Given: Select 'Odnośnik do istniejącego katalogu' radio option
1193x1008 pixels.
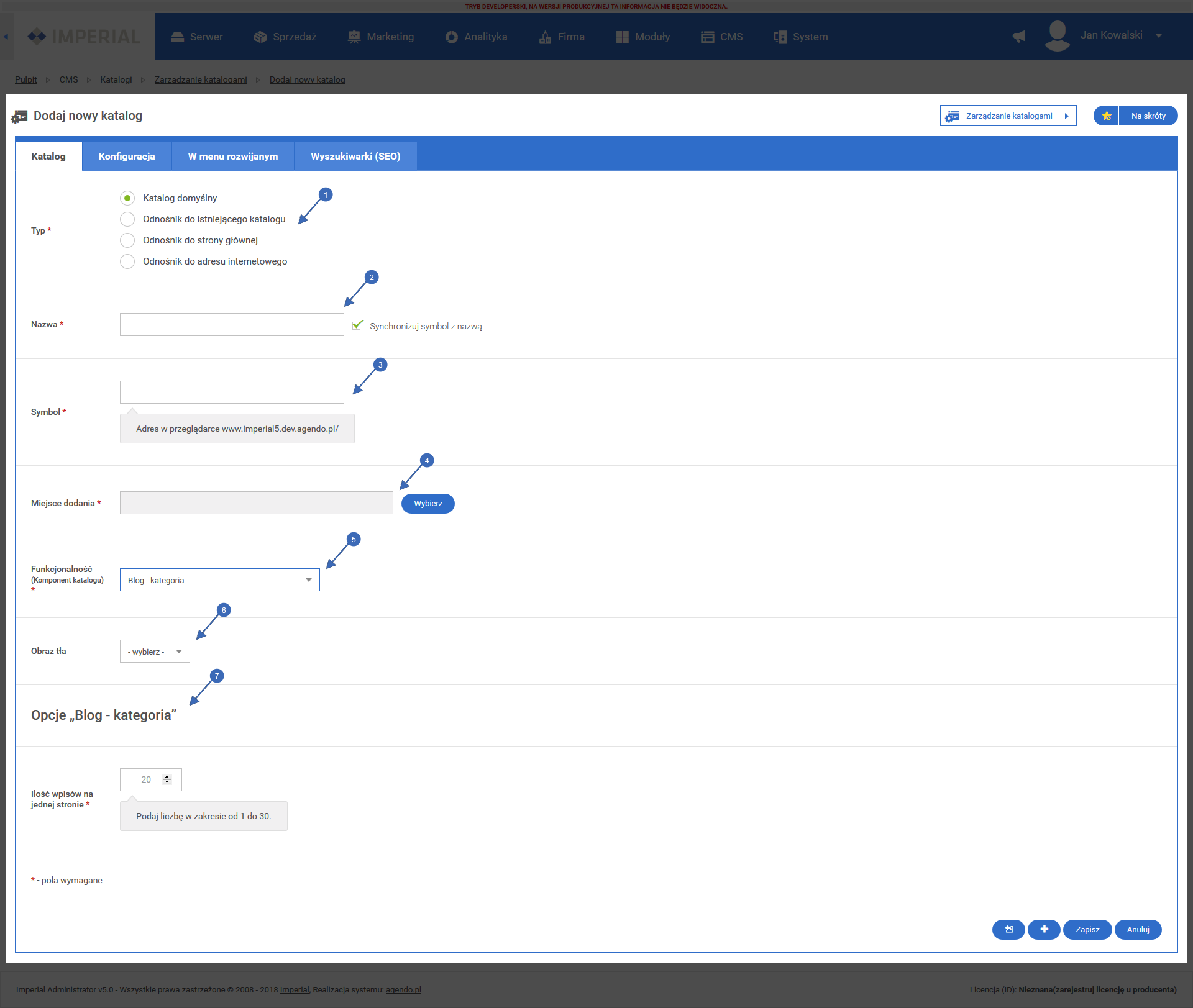Looking at the screenshot, I should 127,219.
